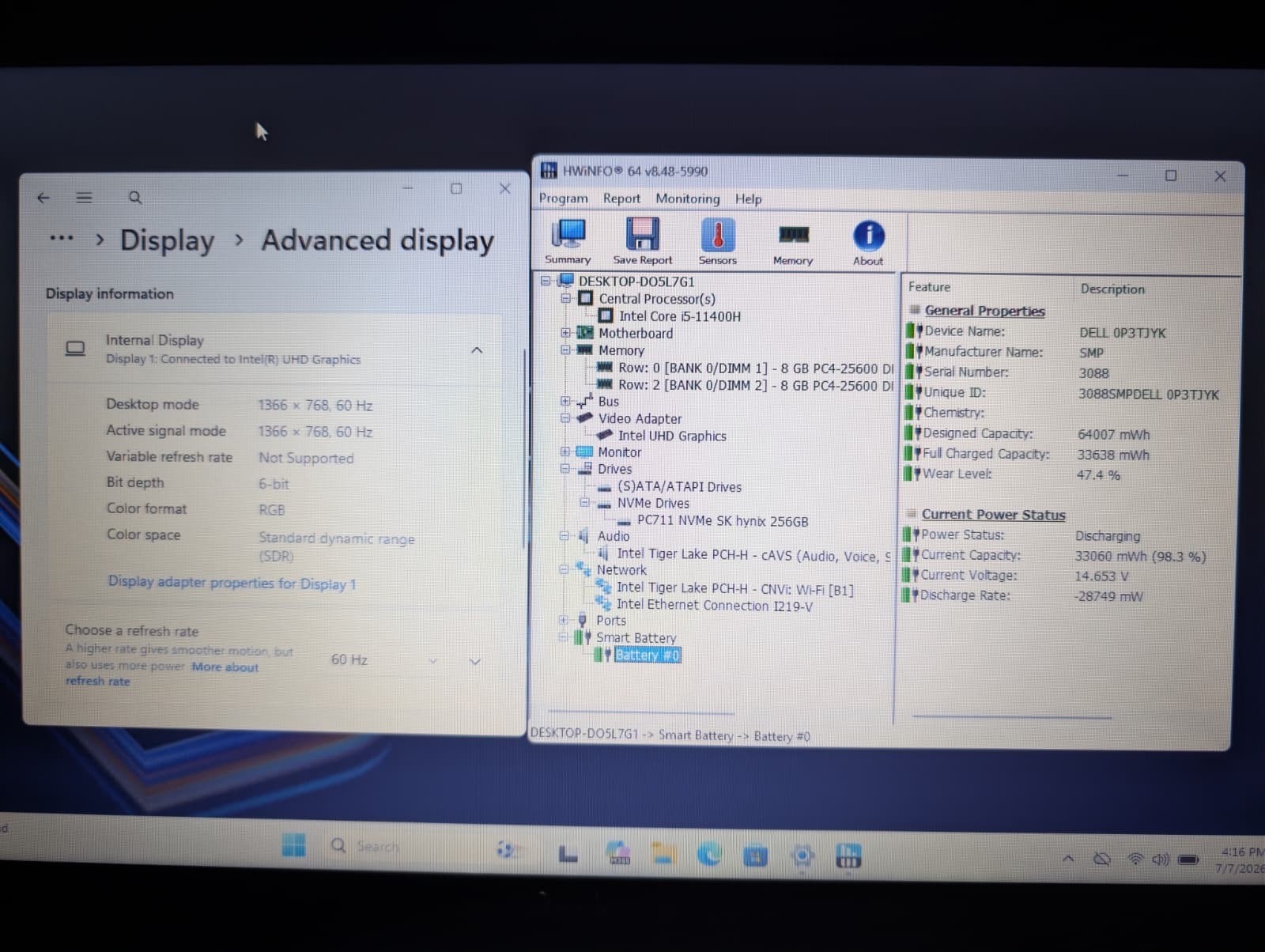The width and height of the screenshot is (1265, 952).
Task: Click the Central Processor(s) chip icon
Action: click(585, 298)
